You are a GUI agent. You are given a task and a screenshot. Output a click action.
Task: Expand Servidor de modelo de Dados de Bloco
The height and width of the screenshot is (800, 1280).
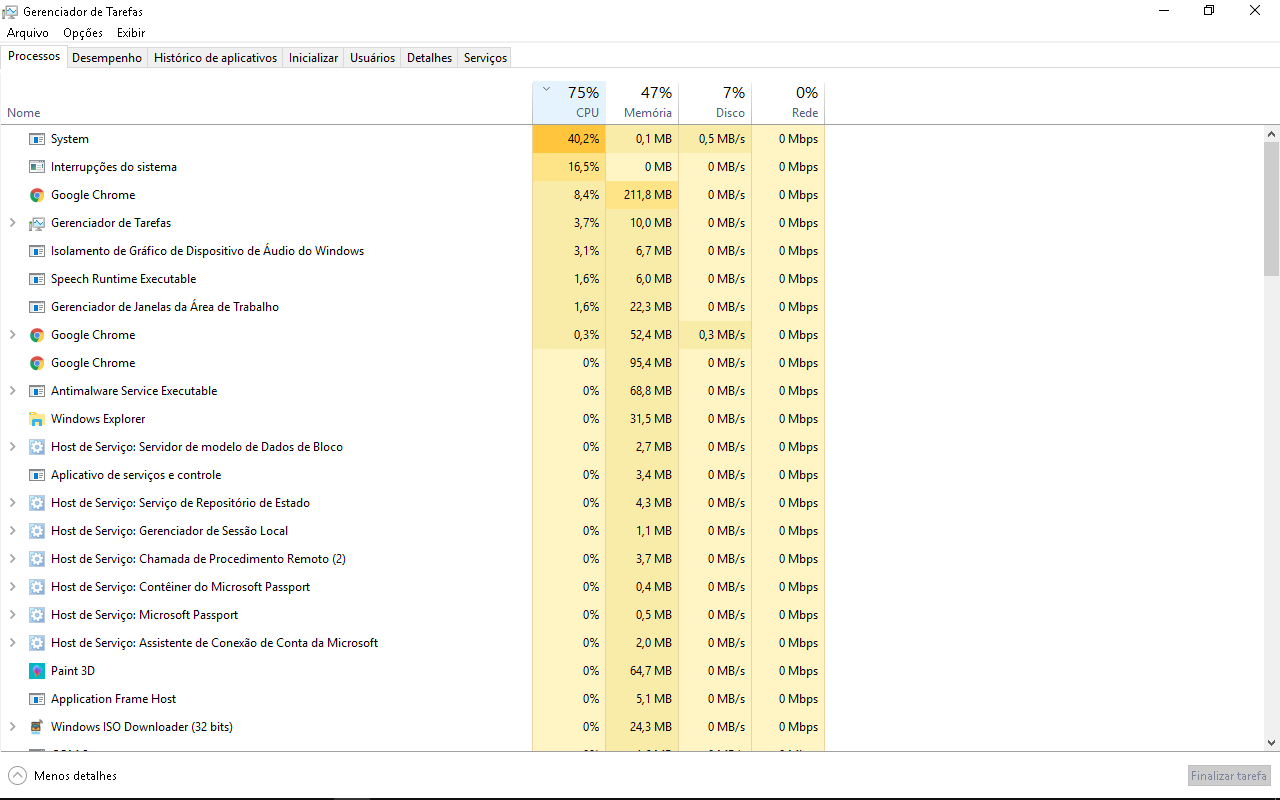pyautogui.click(x=12, y=447)
